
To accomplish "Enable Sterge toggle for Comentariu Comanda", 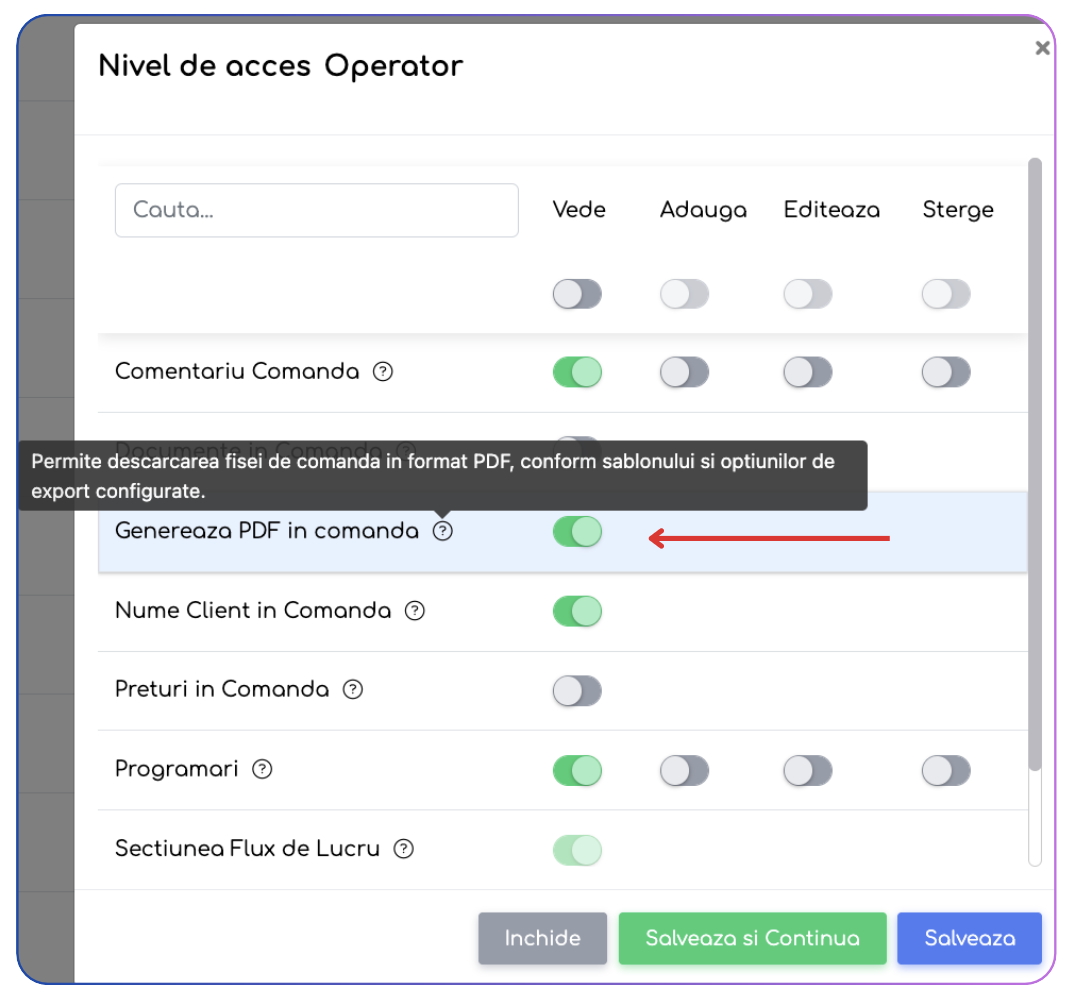I will [946, 372].
